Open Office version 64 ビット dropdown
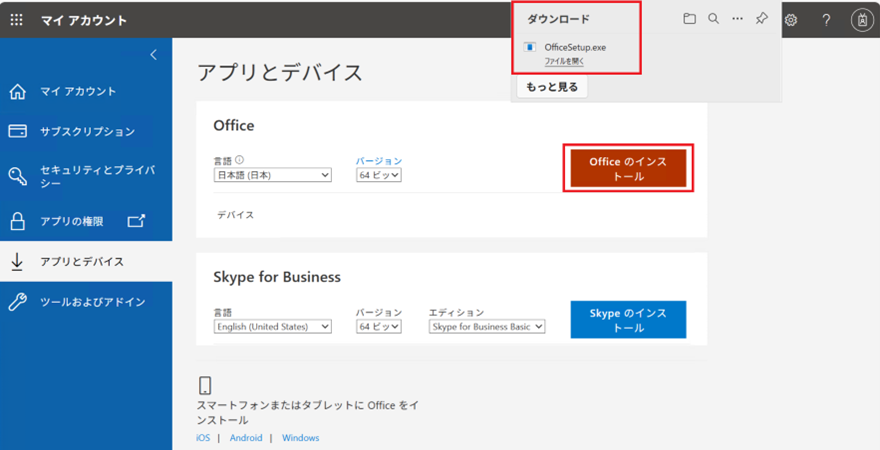Image resolution: width=880 pixels, height=450 pixels. click(379, 175)
